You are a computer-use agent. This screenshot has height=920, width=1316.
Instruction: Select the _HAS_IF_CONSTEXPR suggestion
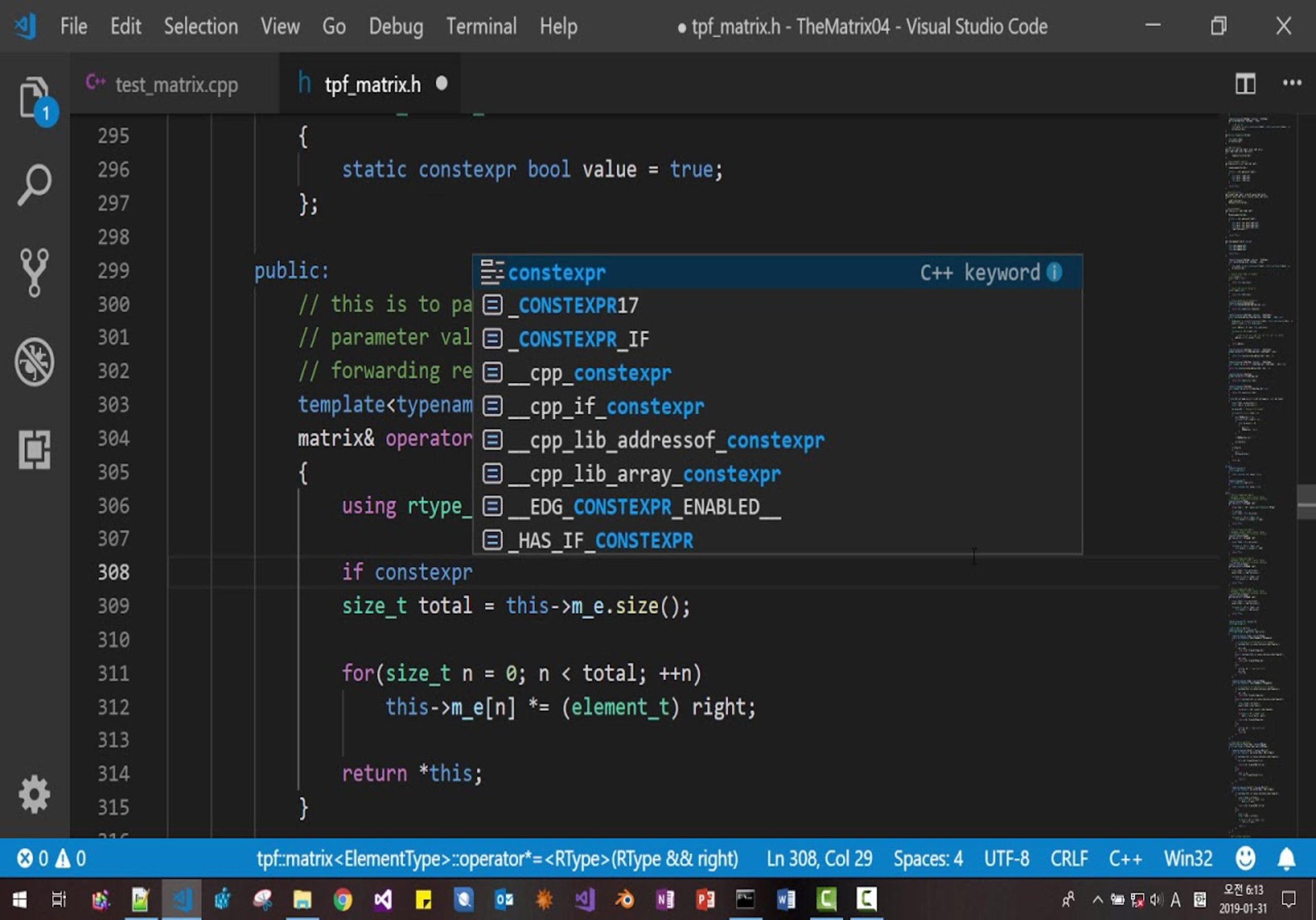tap(777, 540)
